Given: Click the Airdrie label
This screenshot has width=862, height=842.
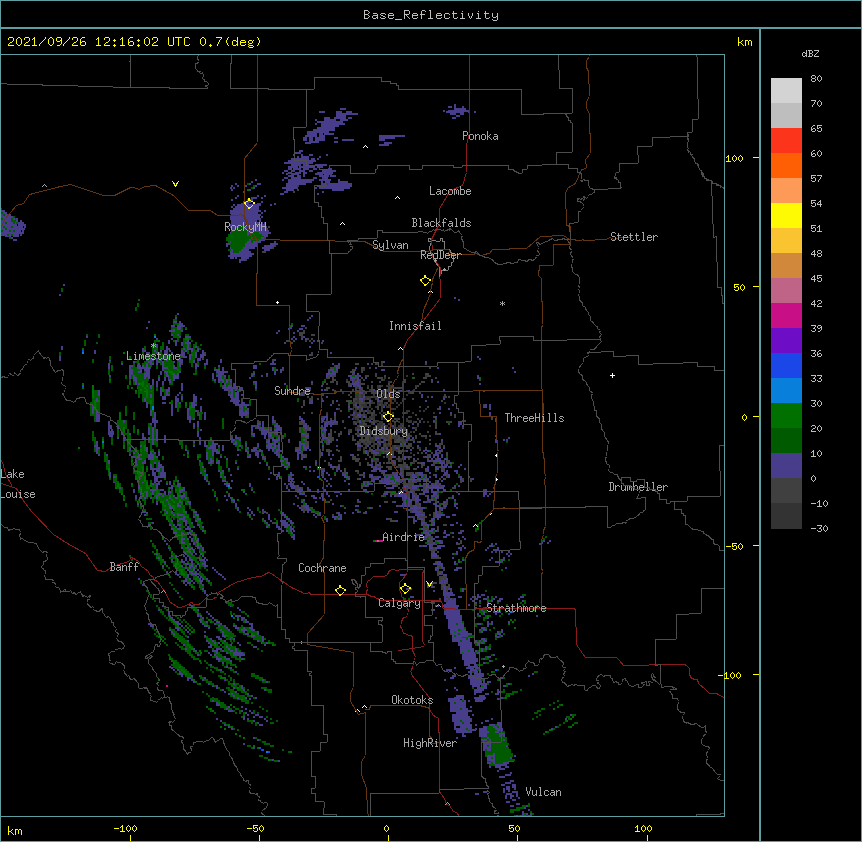Looking at the screenshot, I should [x=404, y=537].
